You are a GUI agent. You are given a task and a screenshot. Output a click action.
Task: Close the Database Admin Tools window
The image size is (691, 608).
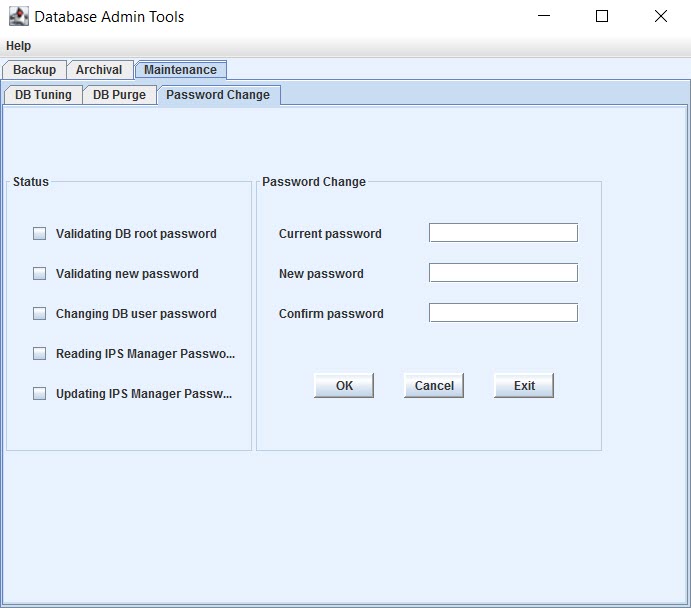pyautogui.click(x=661, y=16)
